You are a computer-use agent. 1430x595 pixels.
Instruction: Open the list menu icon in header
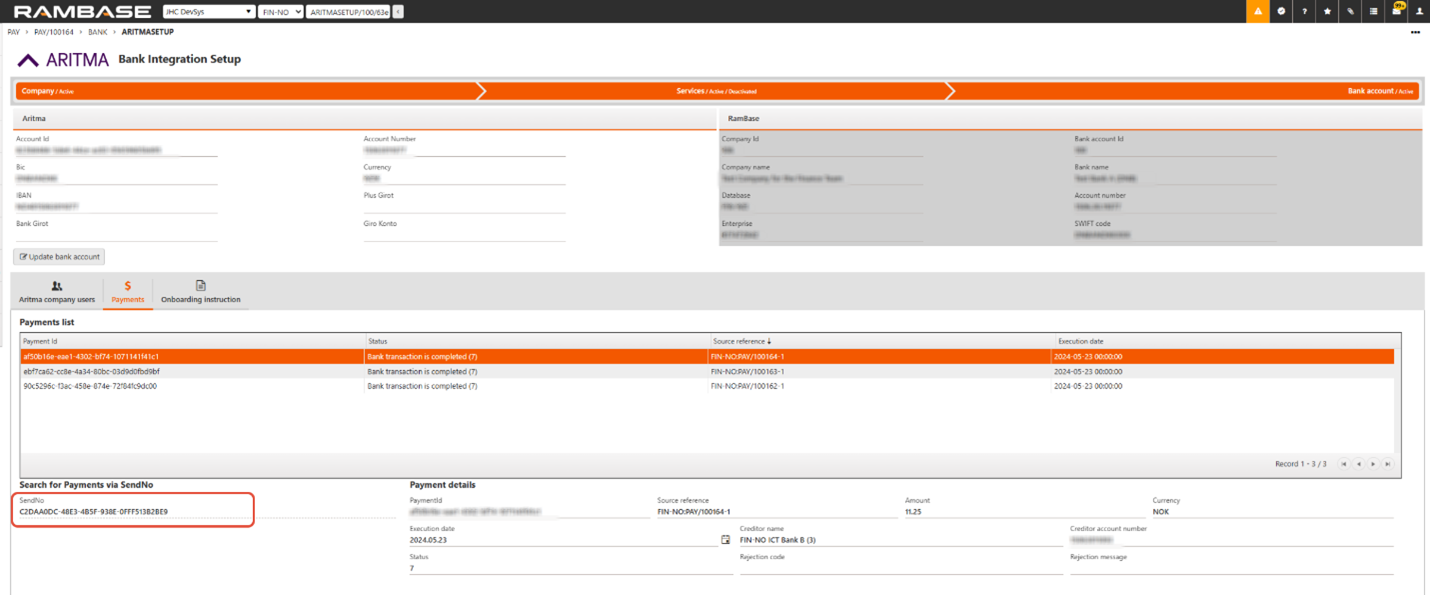(1373, 11)
